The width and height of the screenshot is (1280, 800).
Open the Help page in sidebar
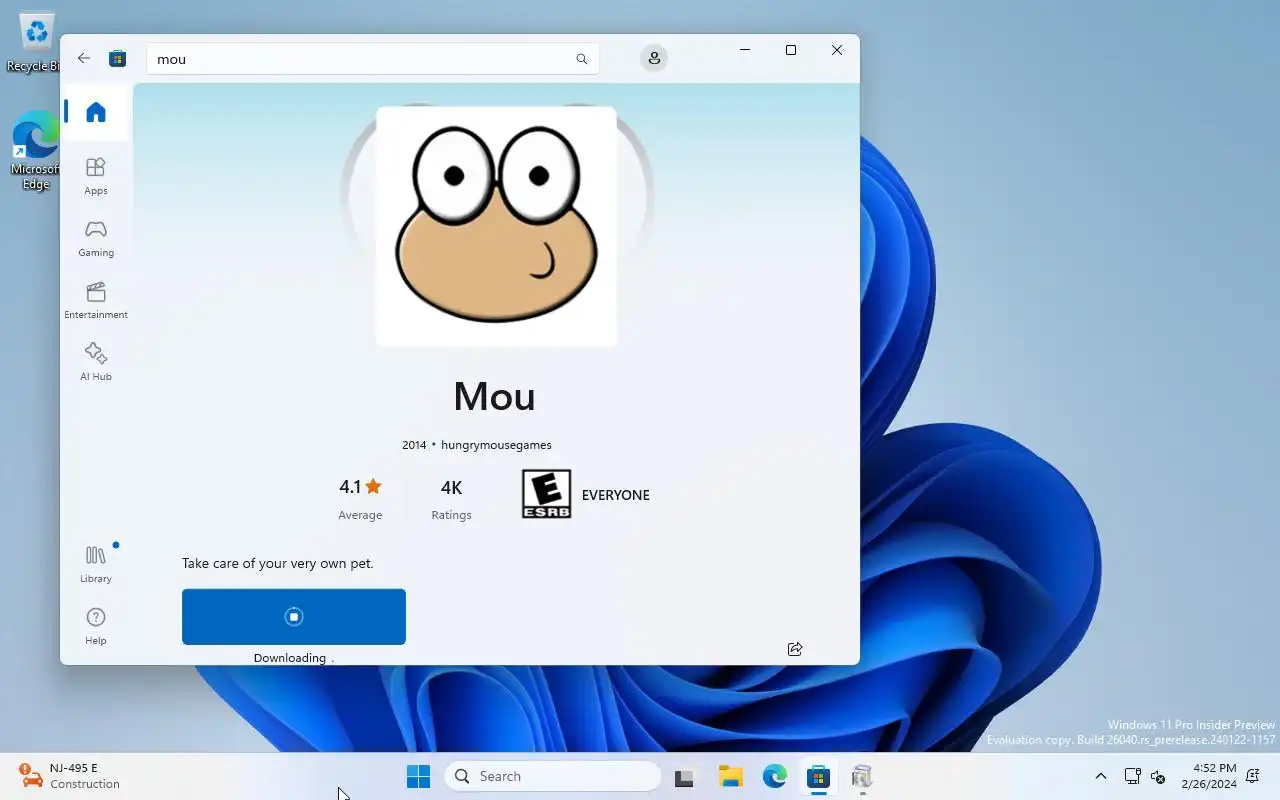[96, 626]
